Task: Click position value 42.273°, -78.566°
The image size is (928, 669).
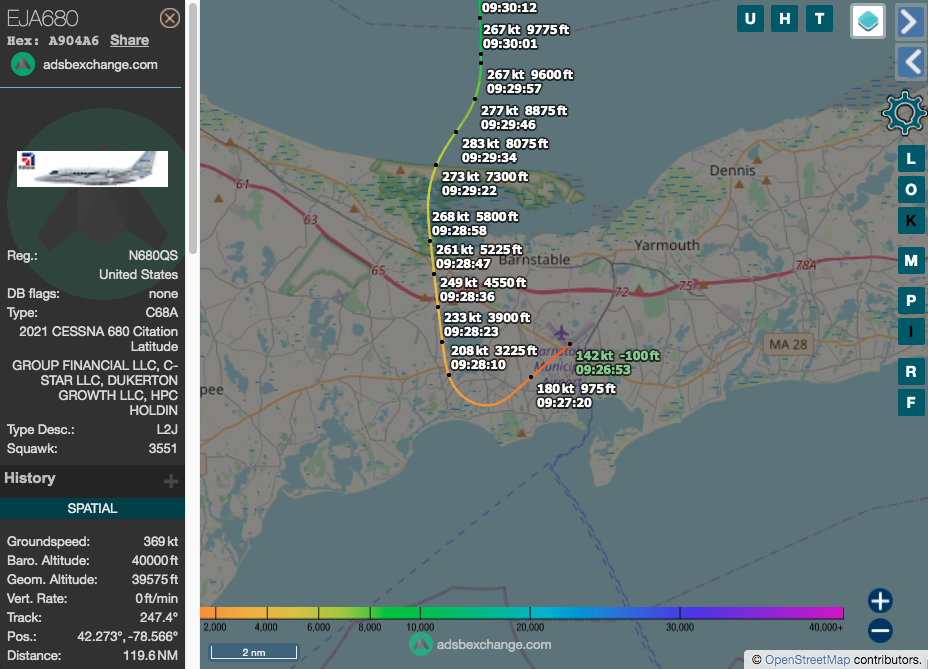Action: 127,636
